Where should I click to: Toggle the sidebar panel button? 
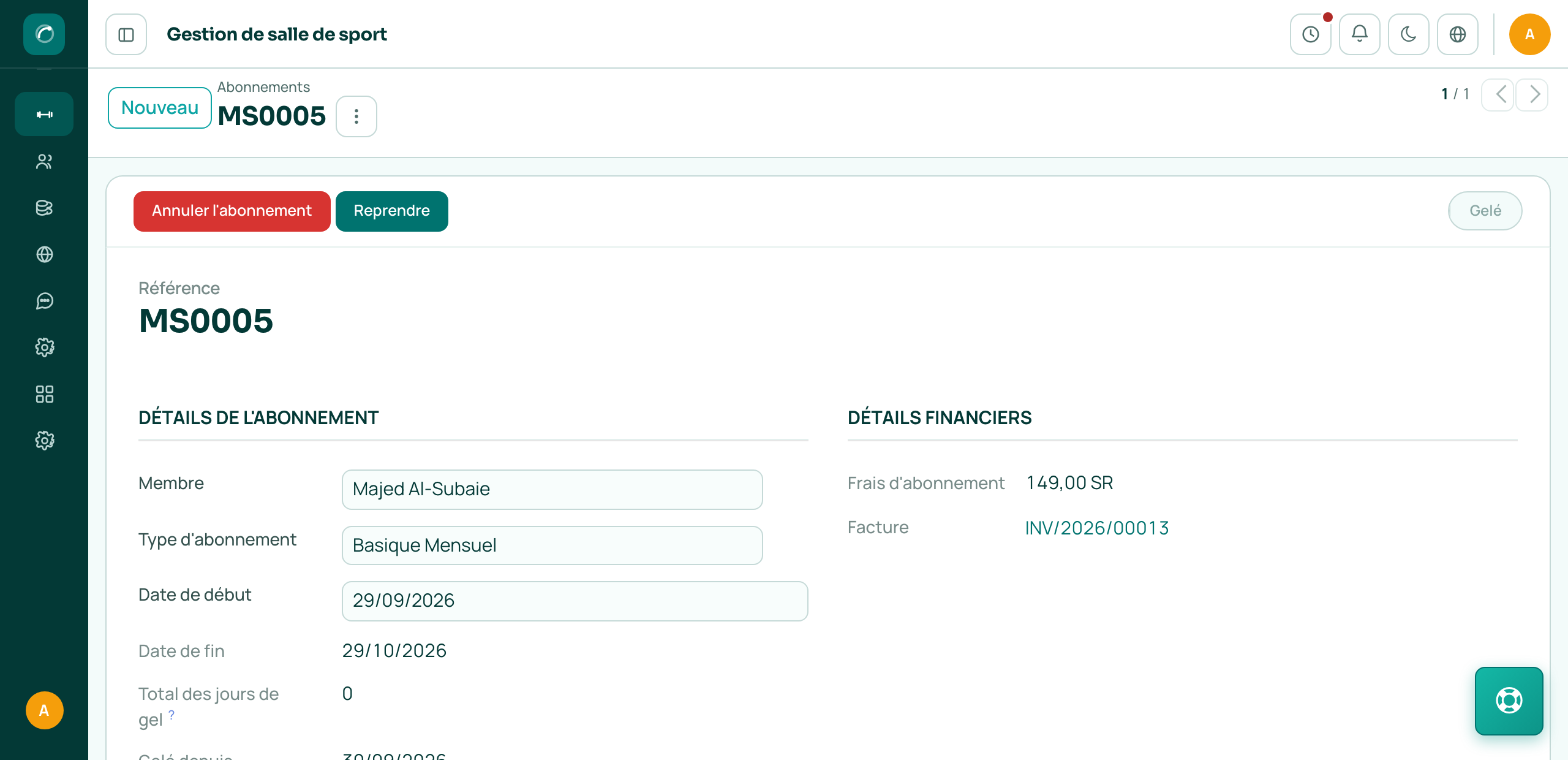click(126, 34)
